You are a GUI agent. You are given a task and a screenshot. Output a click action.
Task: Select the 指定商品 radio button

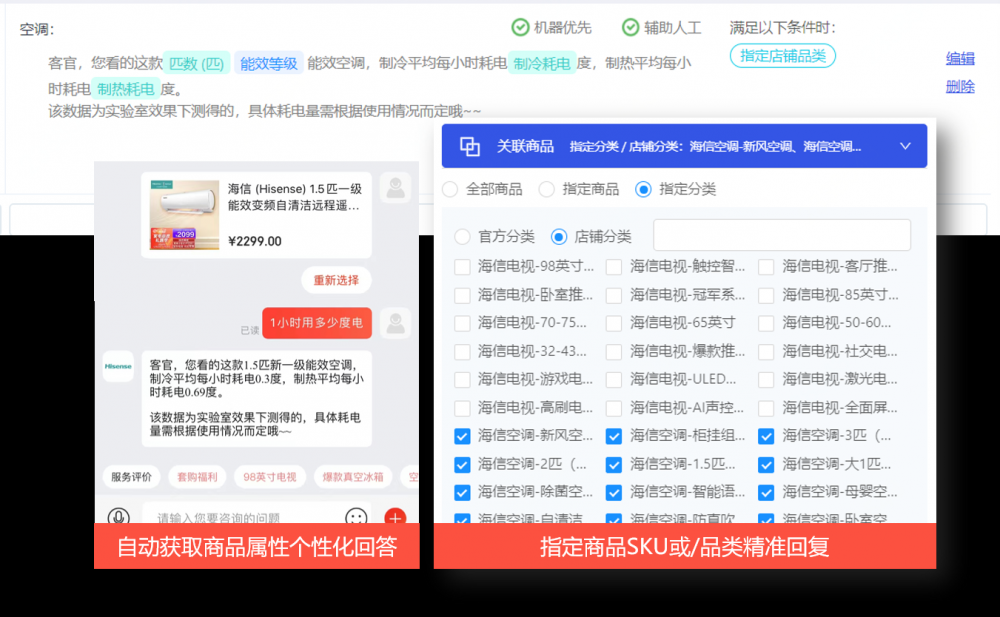547,190
